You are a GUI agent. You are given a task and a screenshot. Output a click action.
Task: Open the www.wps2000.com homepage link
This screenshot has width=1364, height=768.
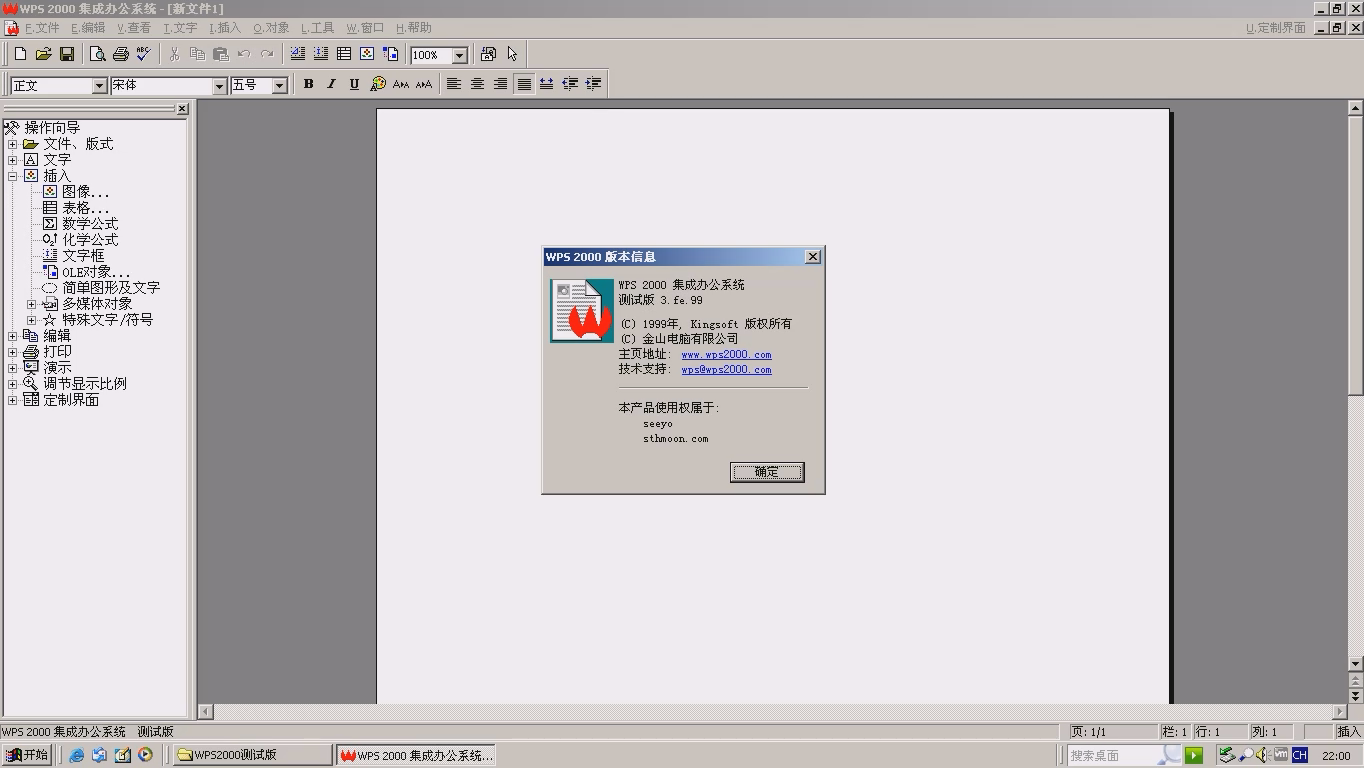726,354
